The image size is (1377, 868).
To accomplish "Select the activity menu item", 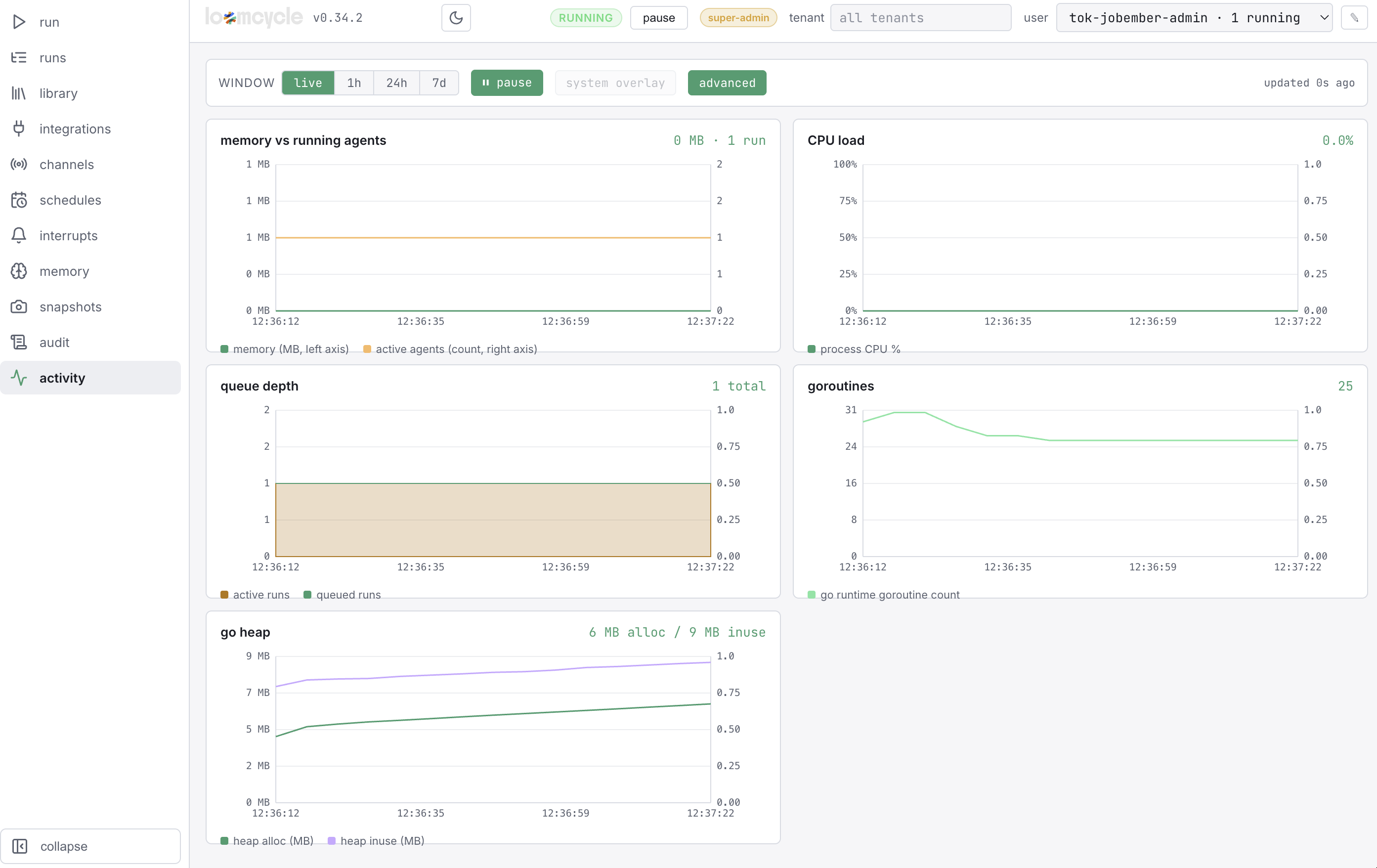I will click(x=90, y=378).
